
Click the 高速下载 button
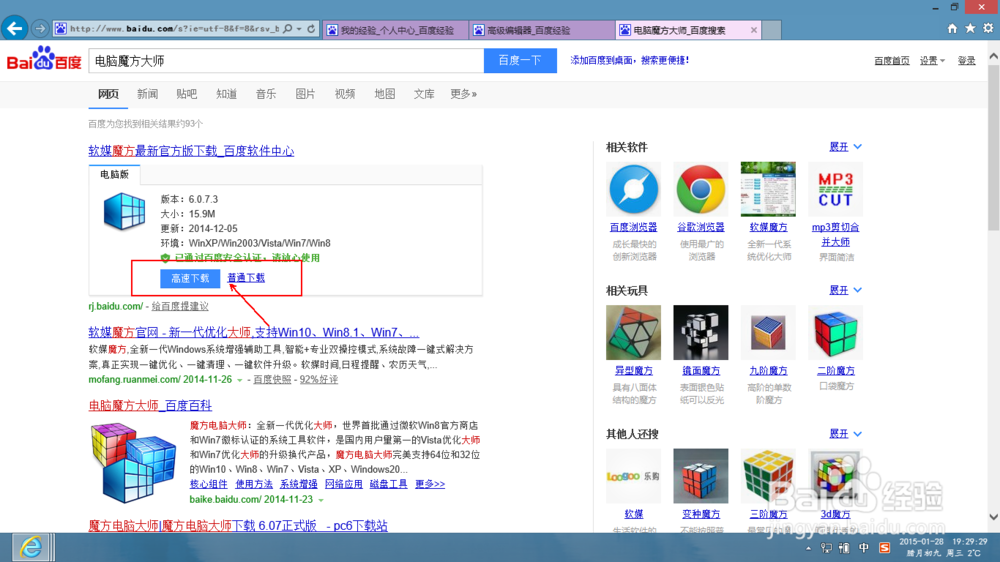(x=190, y=278)
